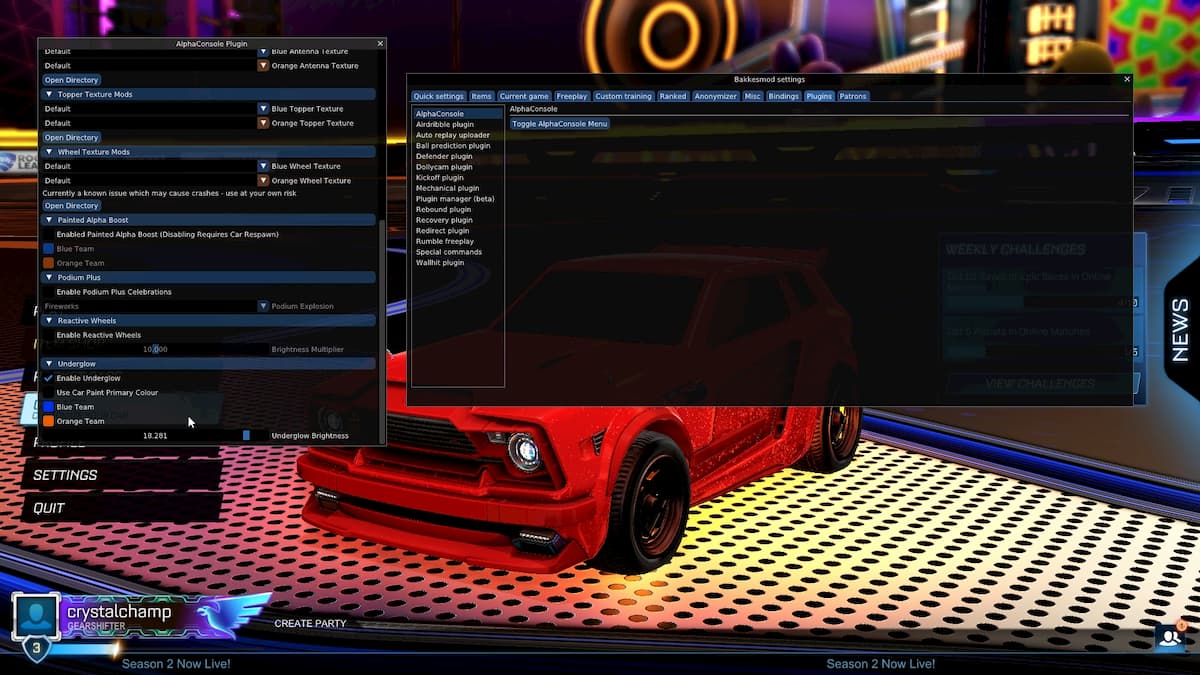This screenshot has width=1200, height=675.
Task: Switch to the Bindings tab
Action: (x=783, y=96)
